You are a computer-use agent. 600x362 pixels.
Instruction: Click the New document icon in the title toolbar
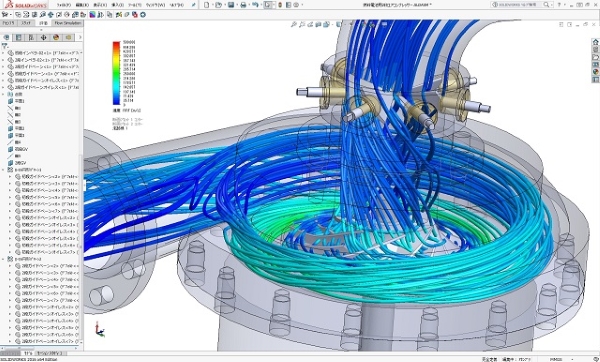pyautogui.click(x=207, y=5)
